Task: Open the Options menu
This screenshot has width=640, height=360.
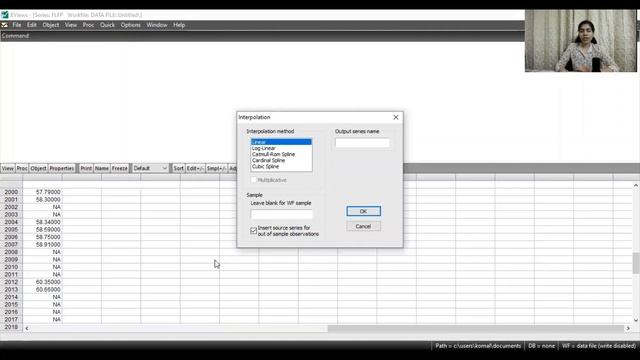Action: coord(131,25)
